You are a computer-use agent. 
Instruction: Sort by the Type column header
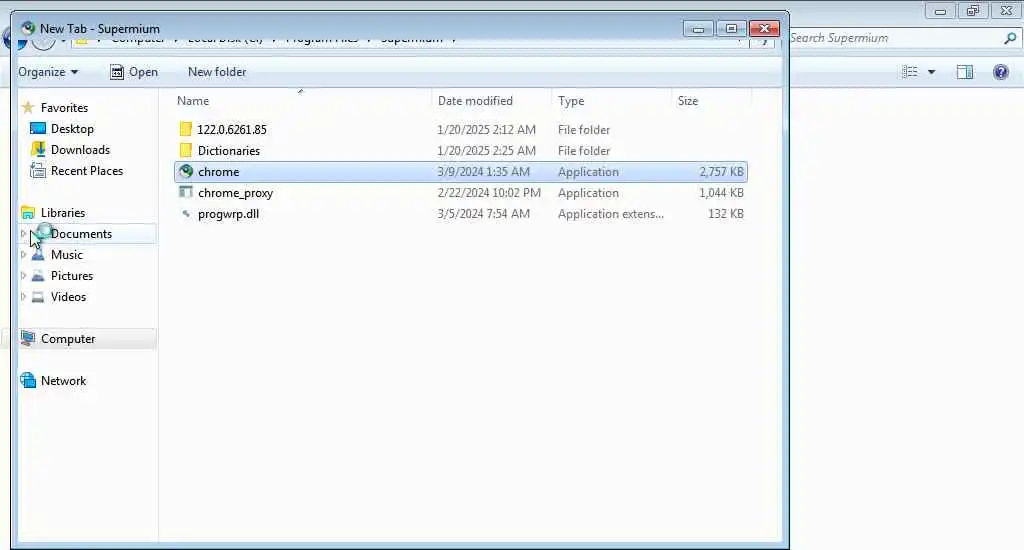pyautogui.click(x=571, y=101)
